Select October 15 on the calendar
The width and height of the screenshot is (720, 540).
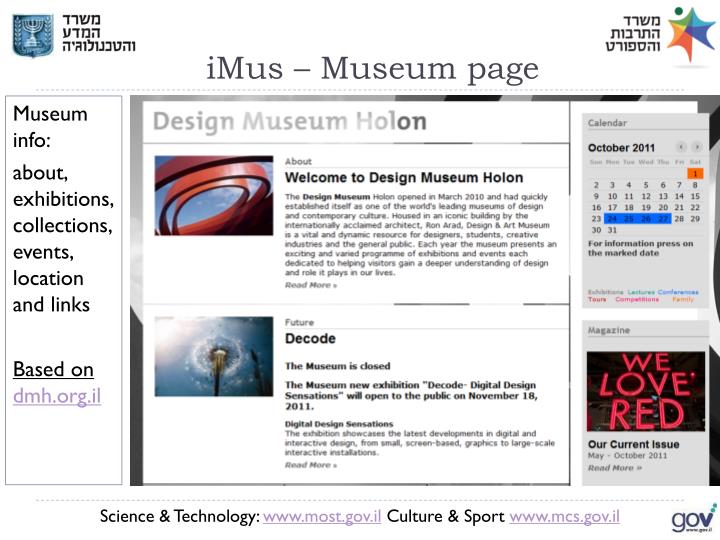[695, 196]
